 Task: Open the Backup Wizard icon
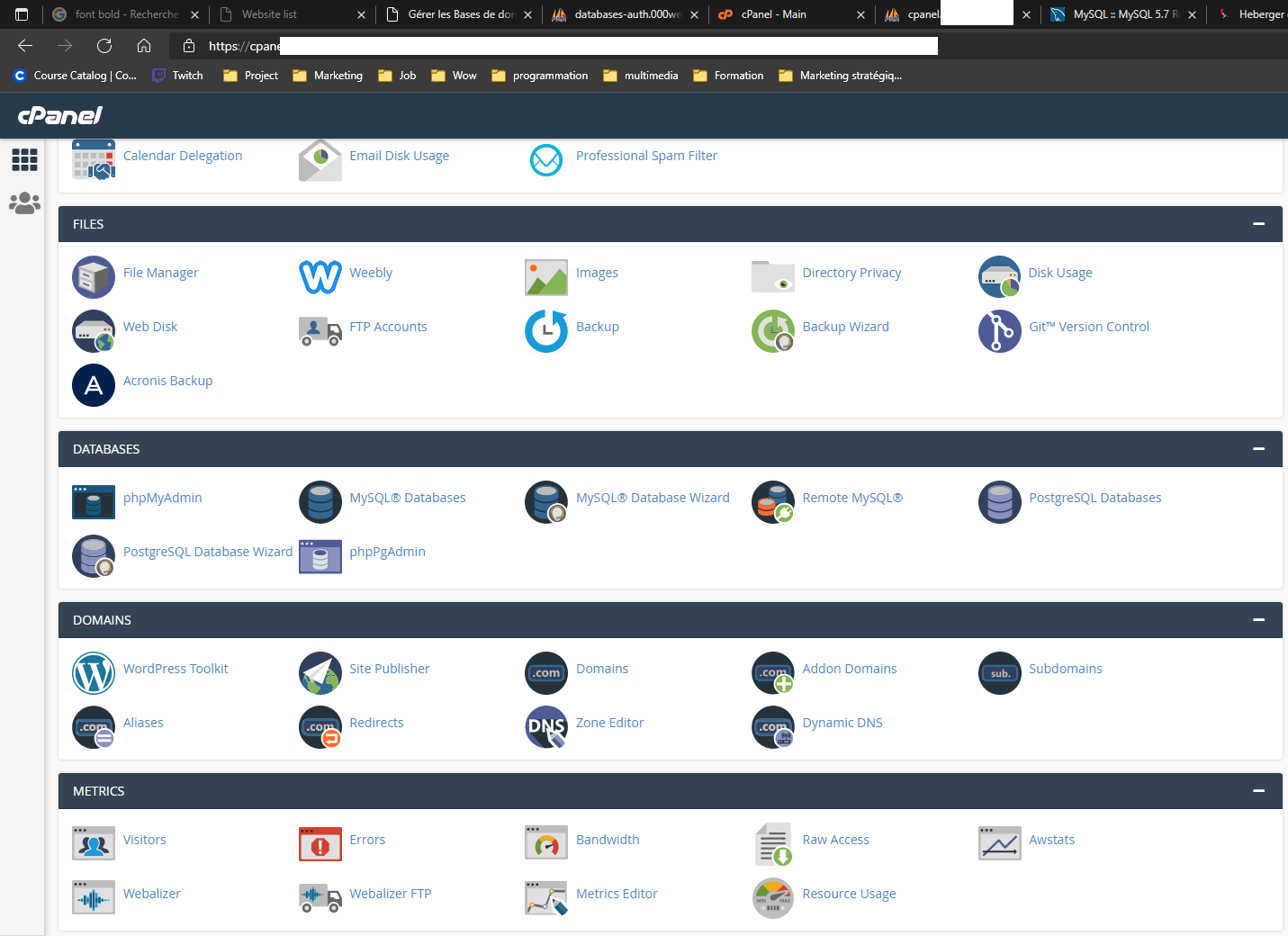773,331
